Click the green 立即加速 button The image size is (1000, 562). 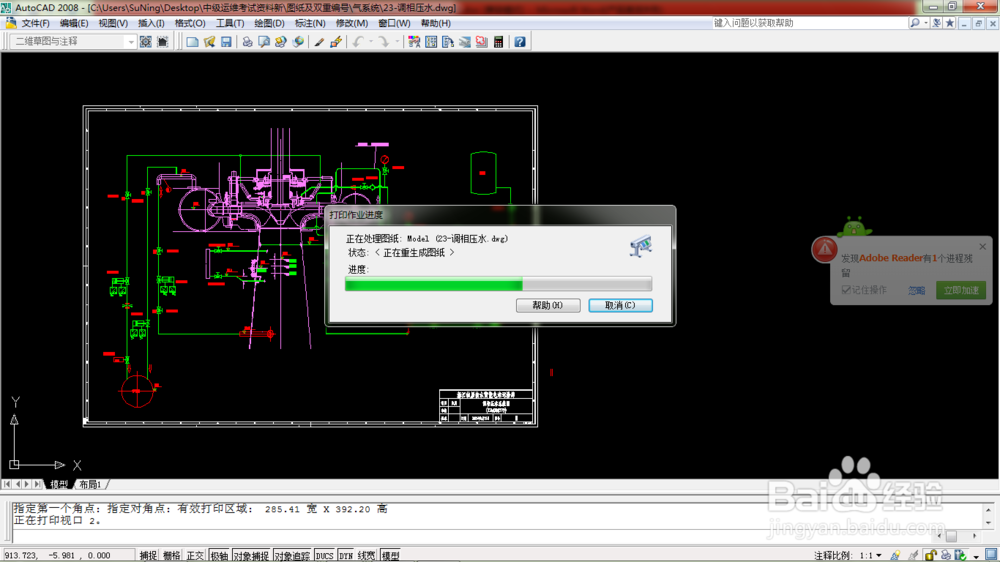click(960, 290)
